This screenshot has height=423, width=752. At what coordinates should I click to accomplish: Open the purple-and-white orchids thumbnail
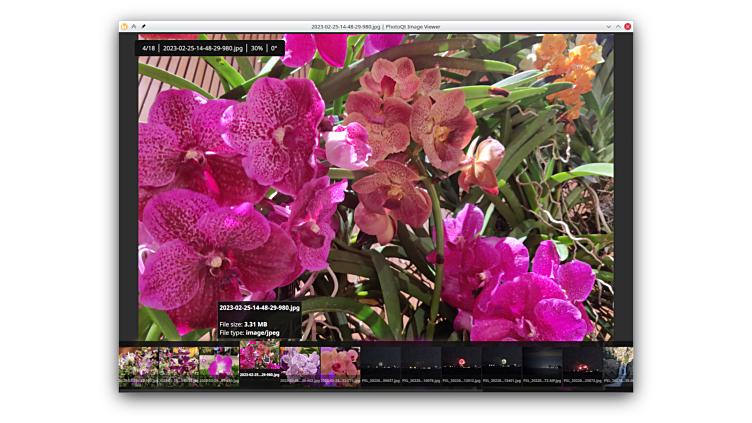(x=138, y=364)
